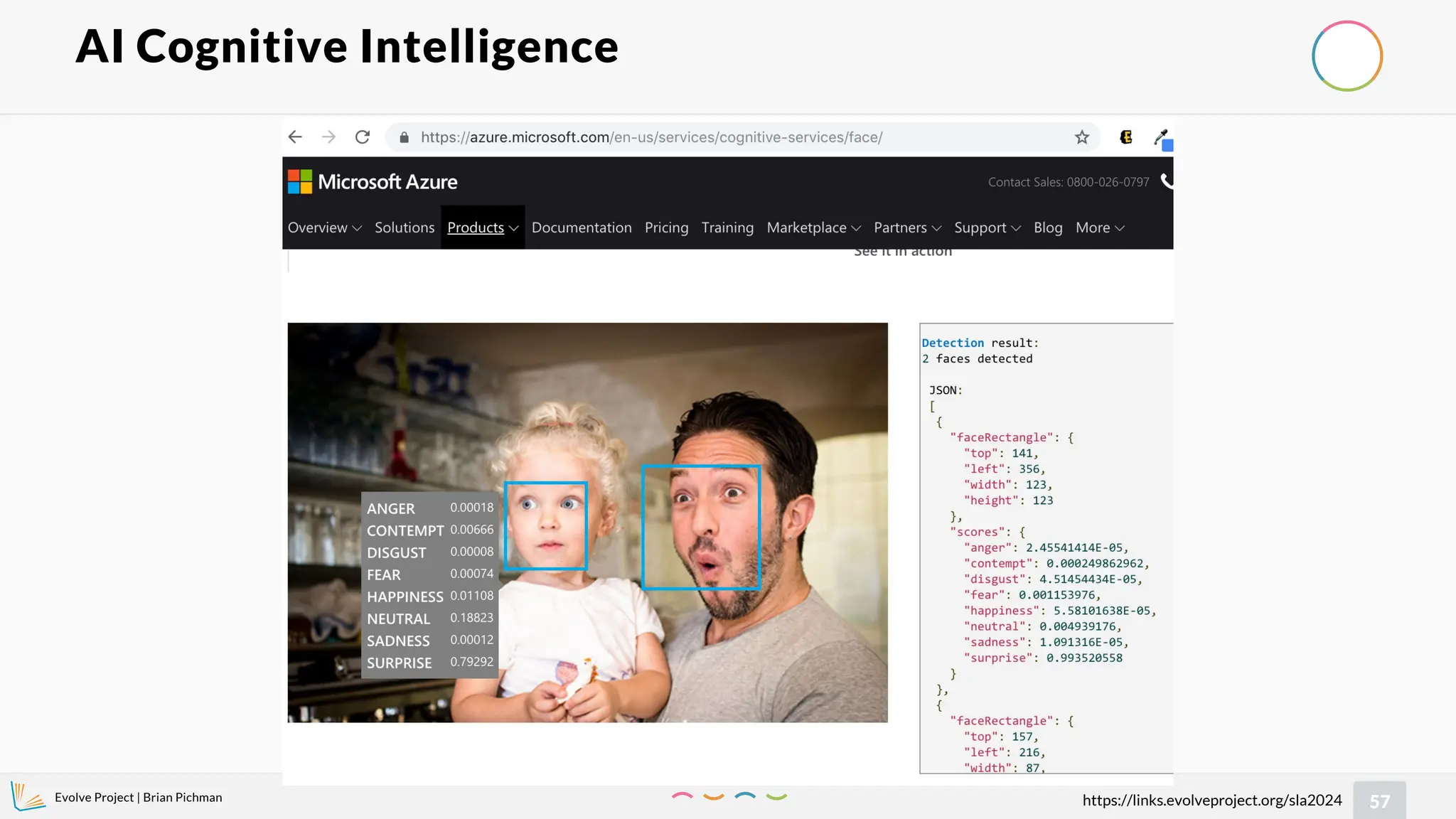Screen dimensions: 1456x819
Task: Click the NEUTRAL 0.18823 score row
Action: 430,619
